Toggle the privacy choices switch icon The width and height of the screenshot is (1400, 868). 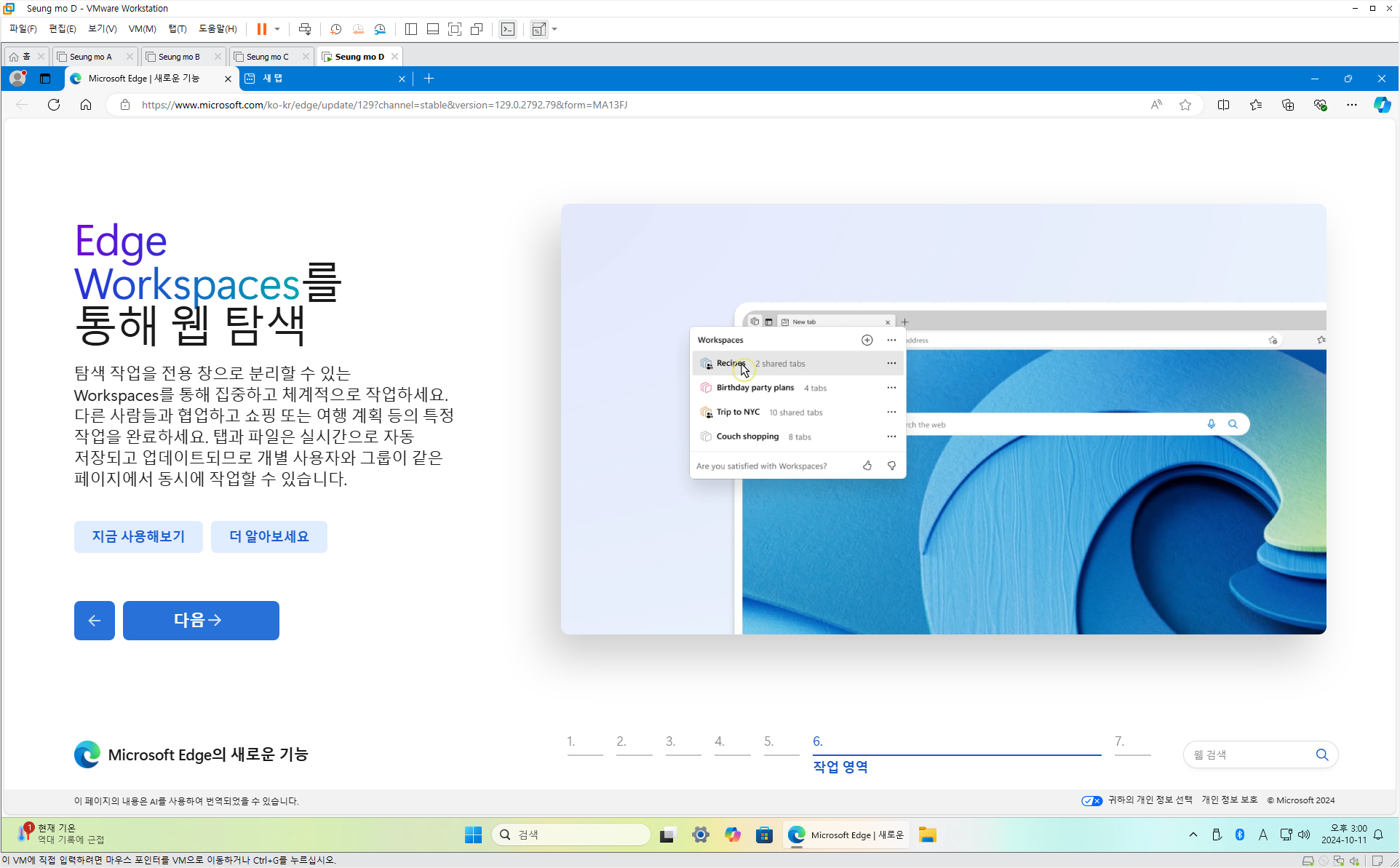(1091, 800)
